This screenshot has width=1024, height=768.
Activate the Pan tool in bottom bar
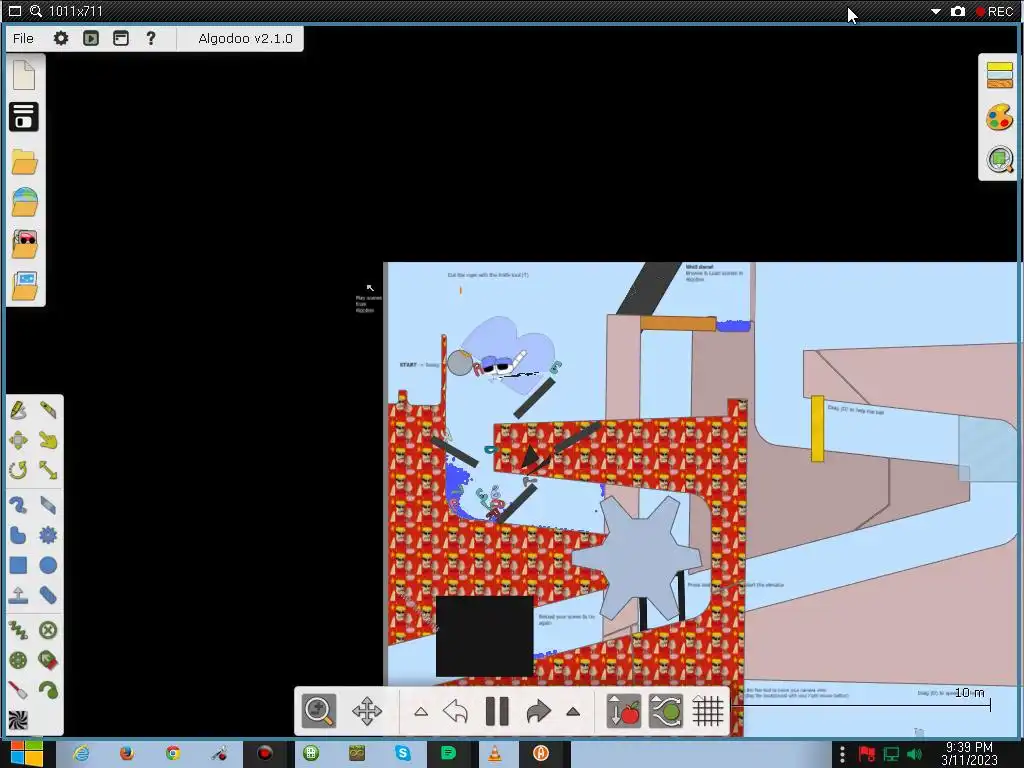pyautogui.click(x=366, y=711)
